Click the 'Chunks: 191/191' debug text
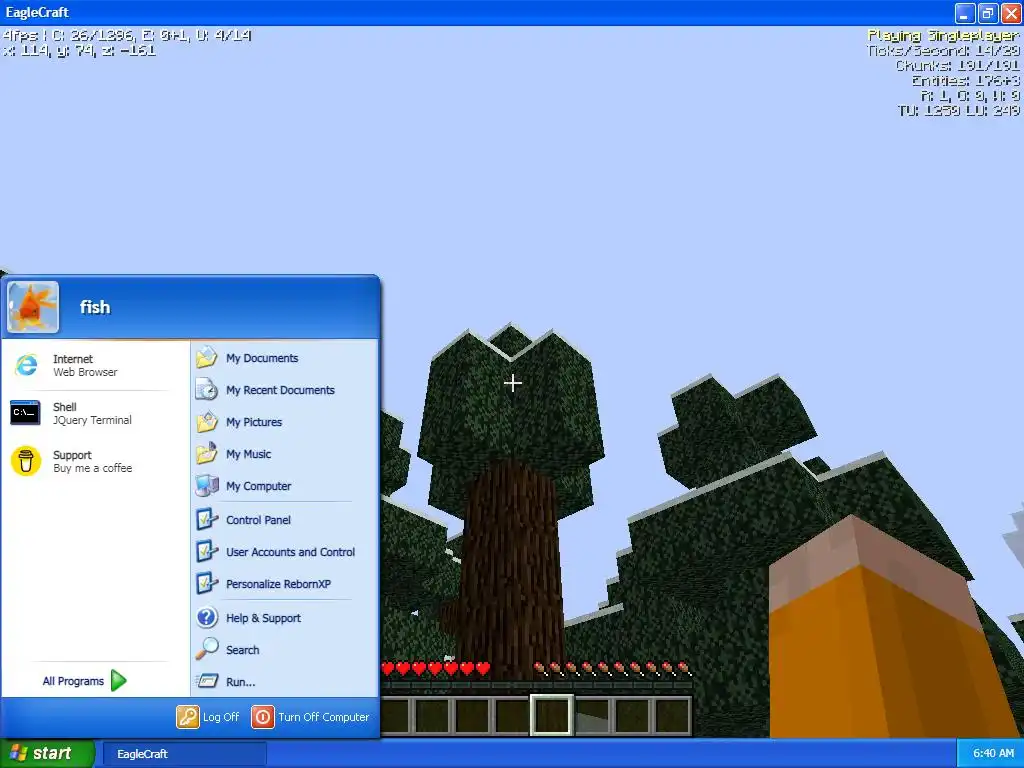1024x768 pixels. pos(957,65)
